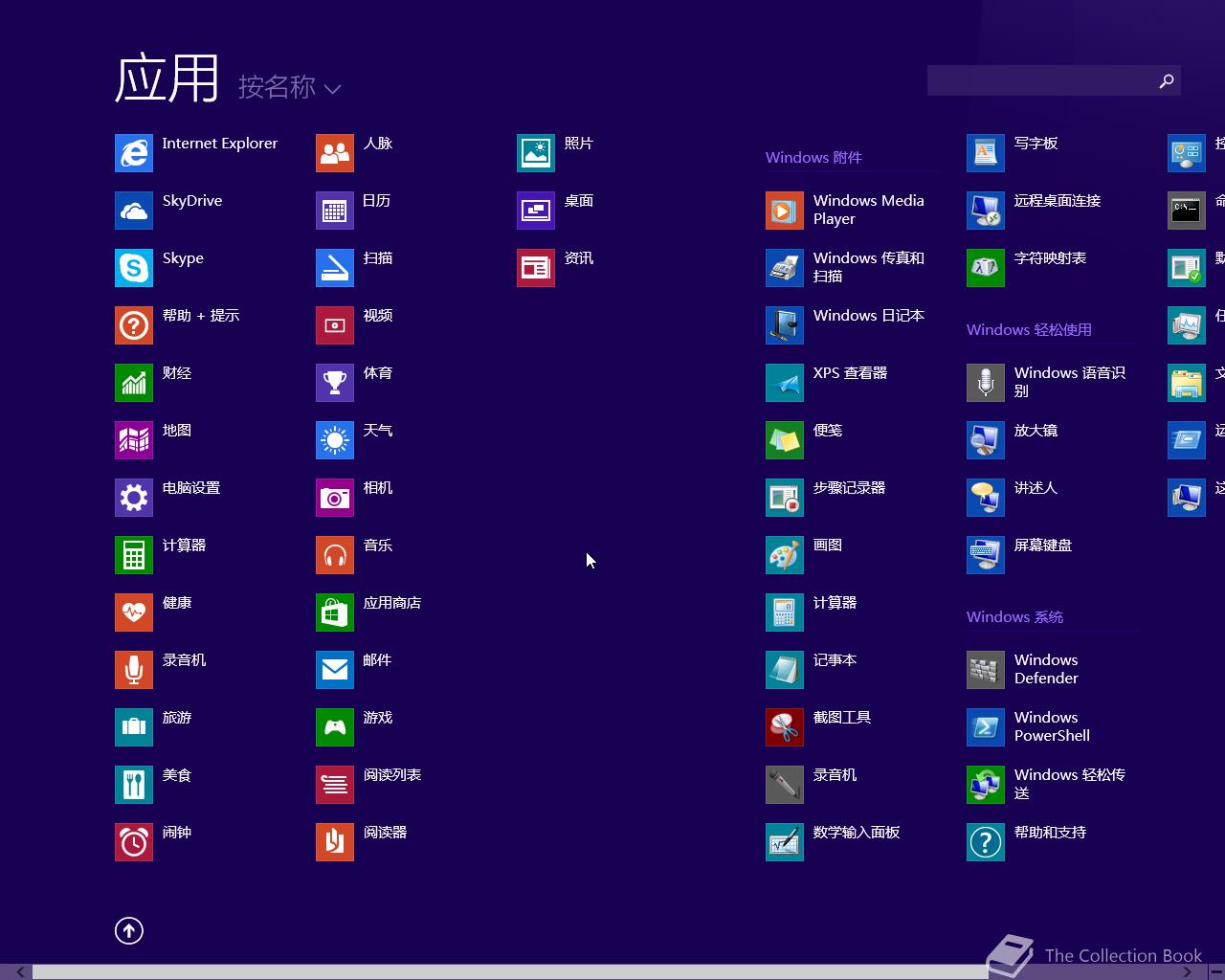
Task: Launch 远程桌面连接 icon
Action: pyautogui.click(x=986, y=211)
